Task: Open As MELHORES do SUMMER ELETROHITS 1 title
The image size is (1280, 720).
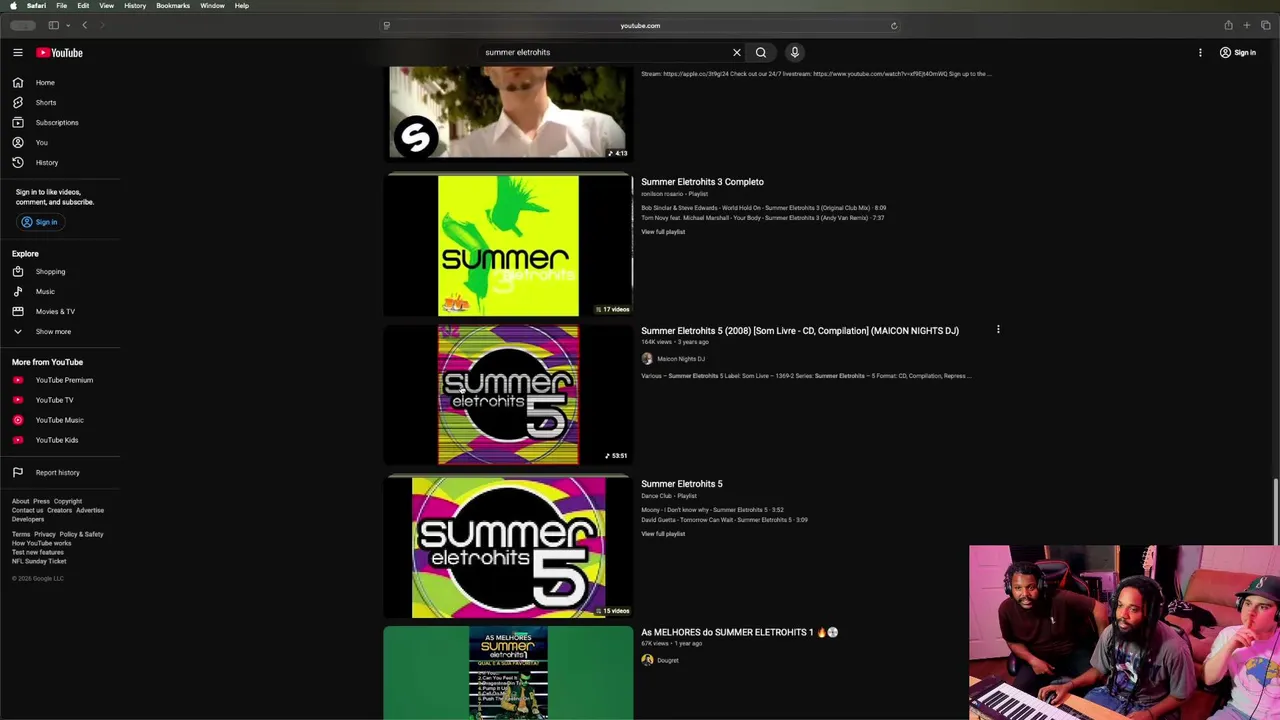Action: click(739, 632)
